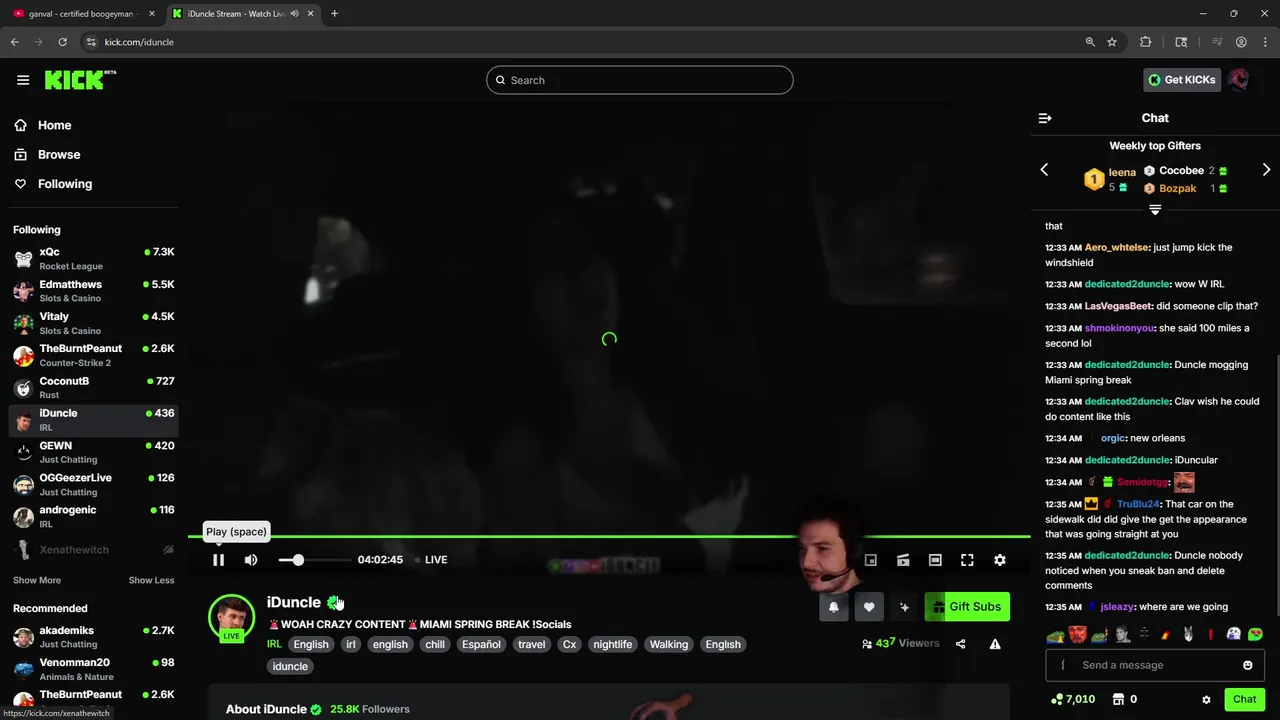The image size is (1280, 720).
Task: Click the Gift Subs button
Action: [967, 607]
